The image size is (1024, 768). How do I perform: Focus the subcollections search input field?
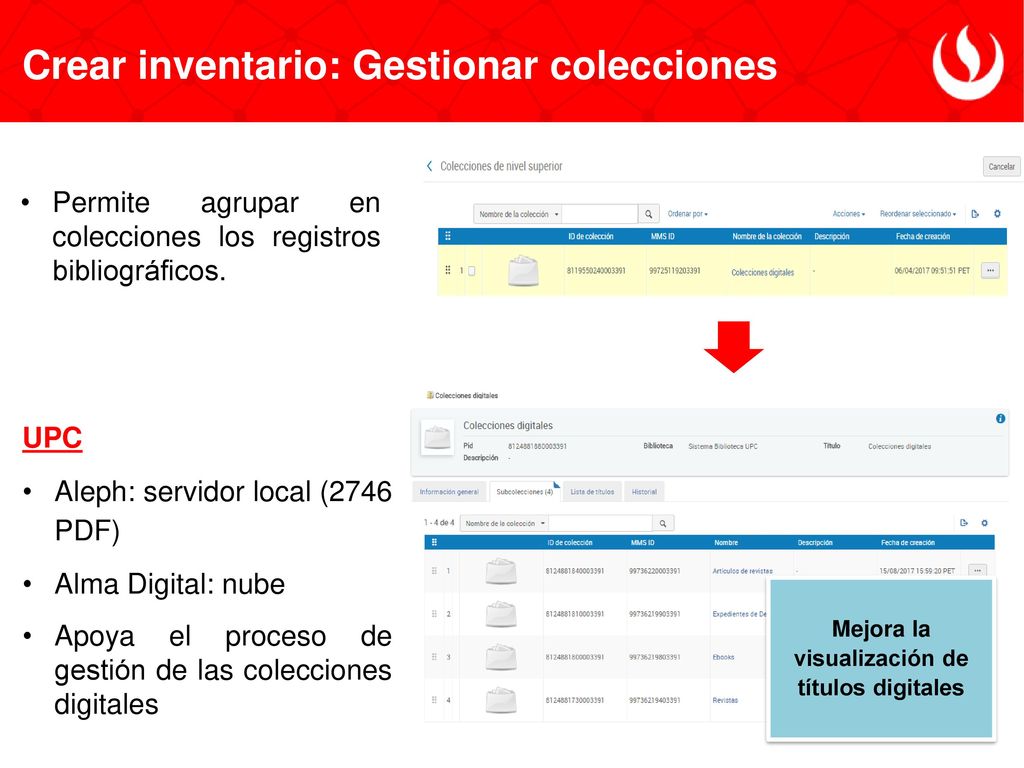[x=601, y=523]
